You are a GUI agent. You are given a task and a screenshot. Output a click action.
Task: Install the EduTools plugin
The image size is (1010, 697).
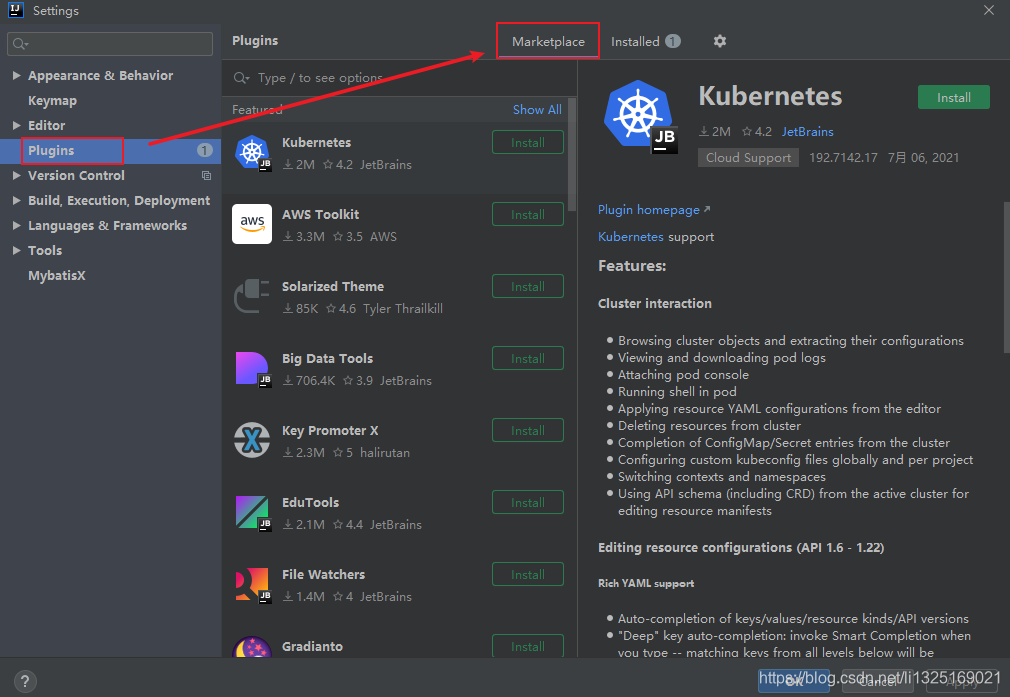528,502
